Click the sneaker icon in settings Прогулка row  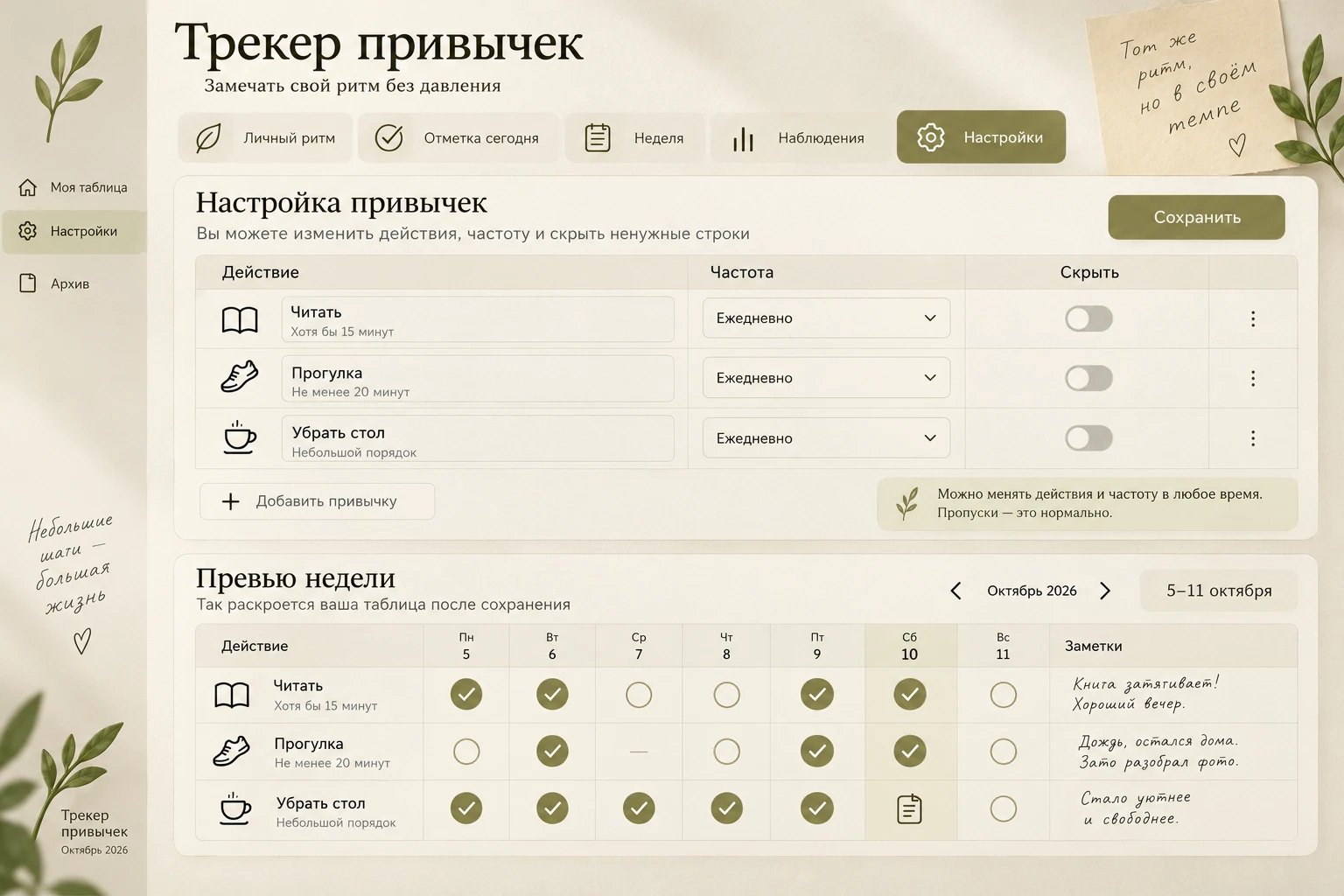(240, 377)
